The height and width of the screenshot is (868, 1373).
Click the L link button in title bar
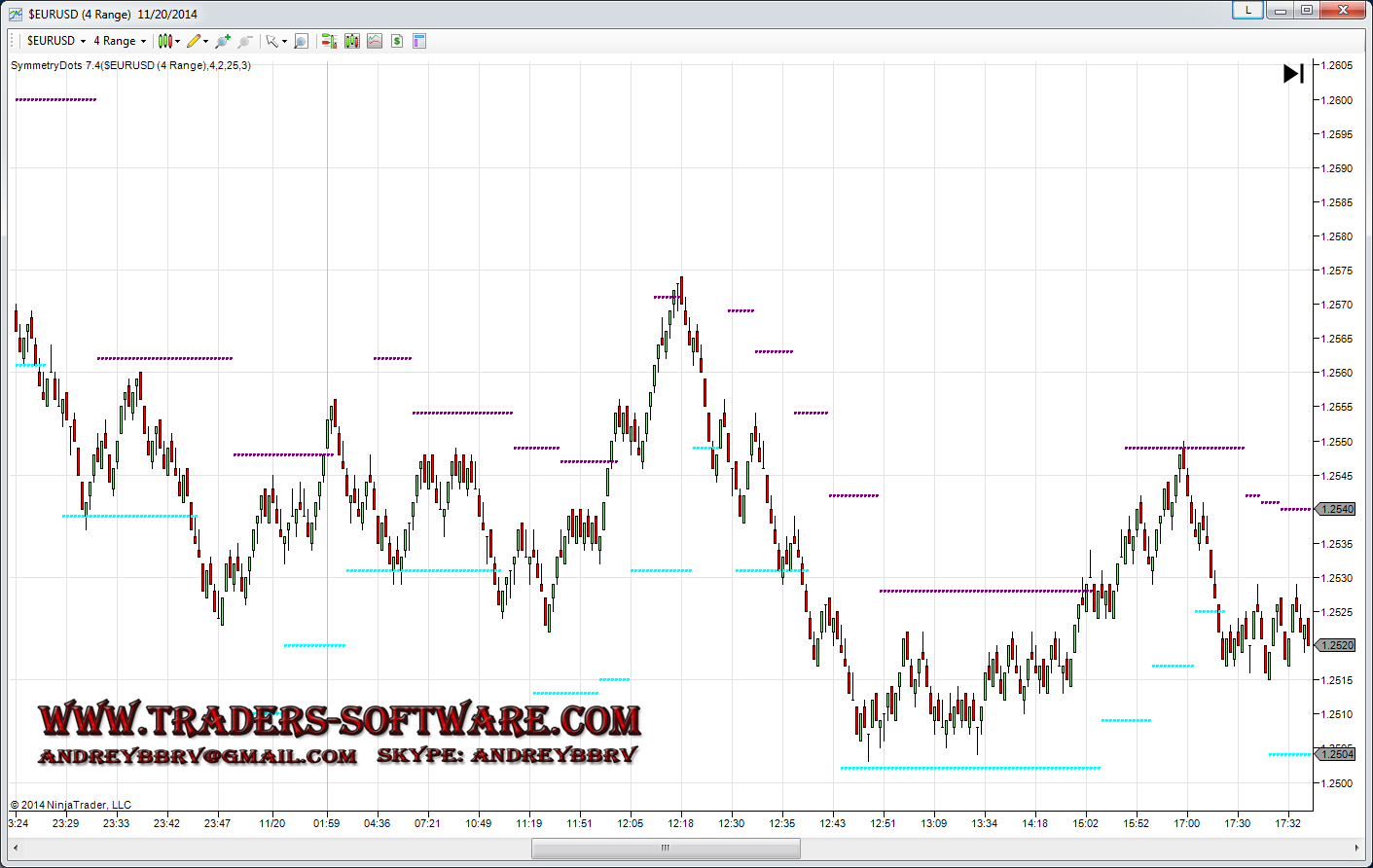coord(1247,11)
